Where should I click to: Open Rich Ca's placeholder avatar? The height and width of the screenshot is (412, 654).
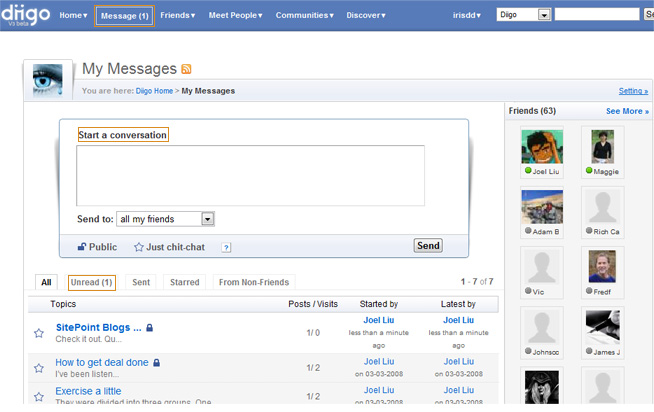(x=602, y=206)
